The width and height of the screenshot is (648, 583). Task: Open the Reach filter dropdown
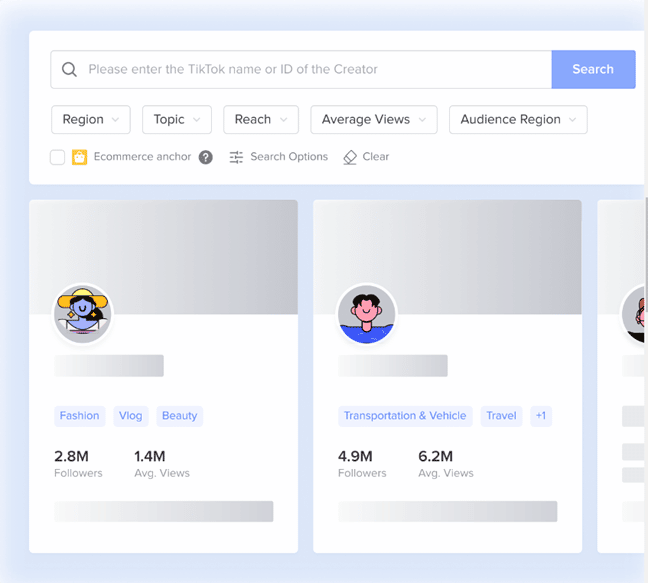(x=261, y=119)
